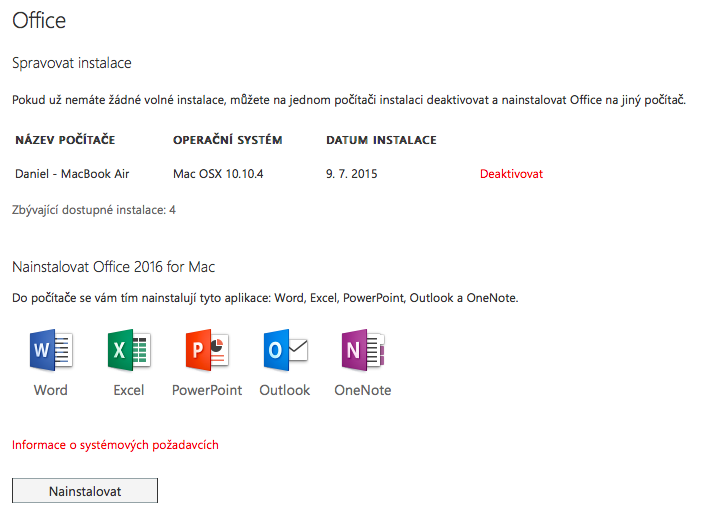Click 'Zbývající dostupné instalace: 4' text
This screenshot has height=516, width=707.
pos(94,210)
